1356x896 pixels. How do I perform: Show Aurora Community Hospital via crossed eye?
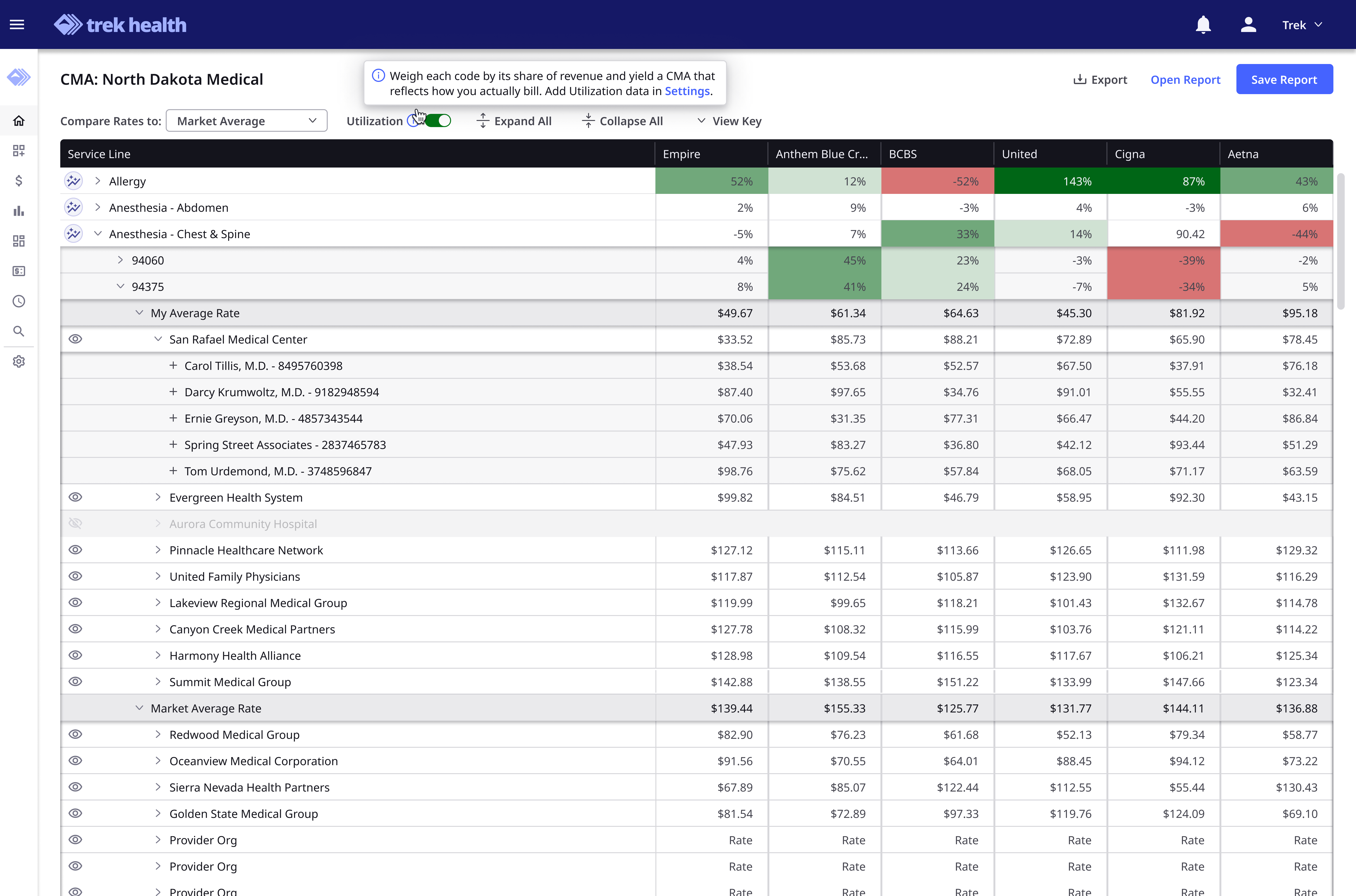pyautogui.click(x=76, y=524)
